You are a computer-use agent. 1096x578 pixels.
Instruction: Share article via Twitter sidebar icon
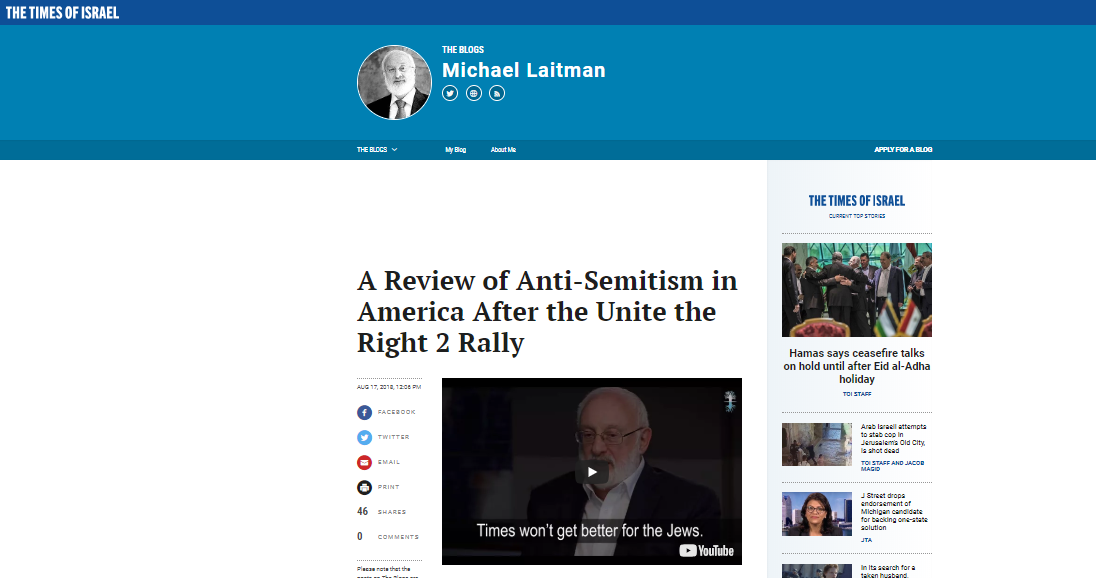pyautogui.click(x=364, y=437)
